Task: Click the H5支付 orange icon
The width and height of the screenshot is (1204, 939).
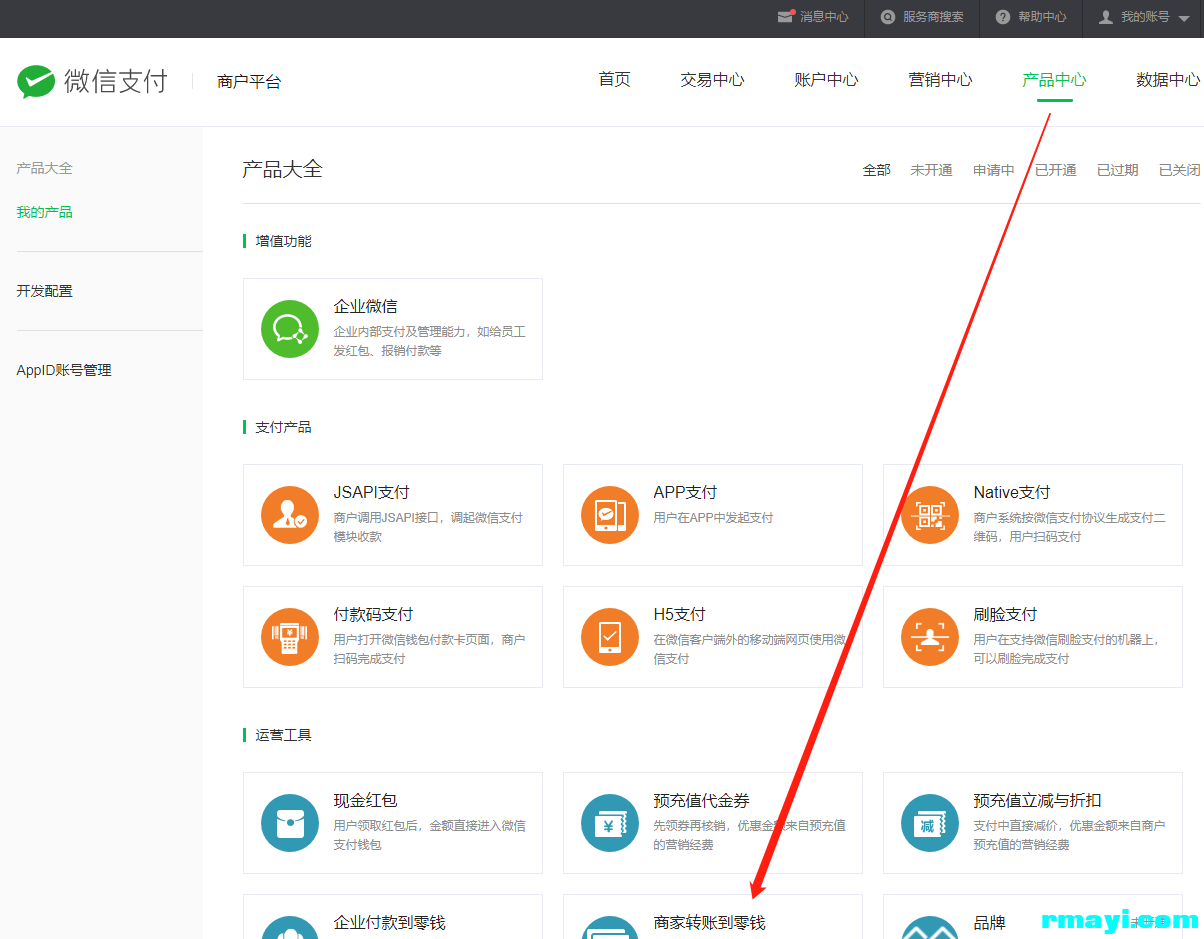Action: (610, 636)
